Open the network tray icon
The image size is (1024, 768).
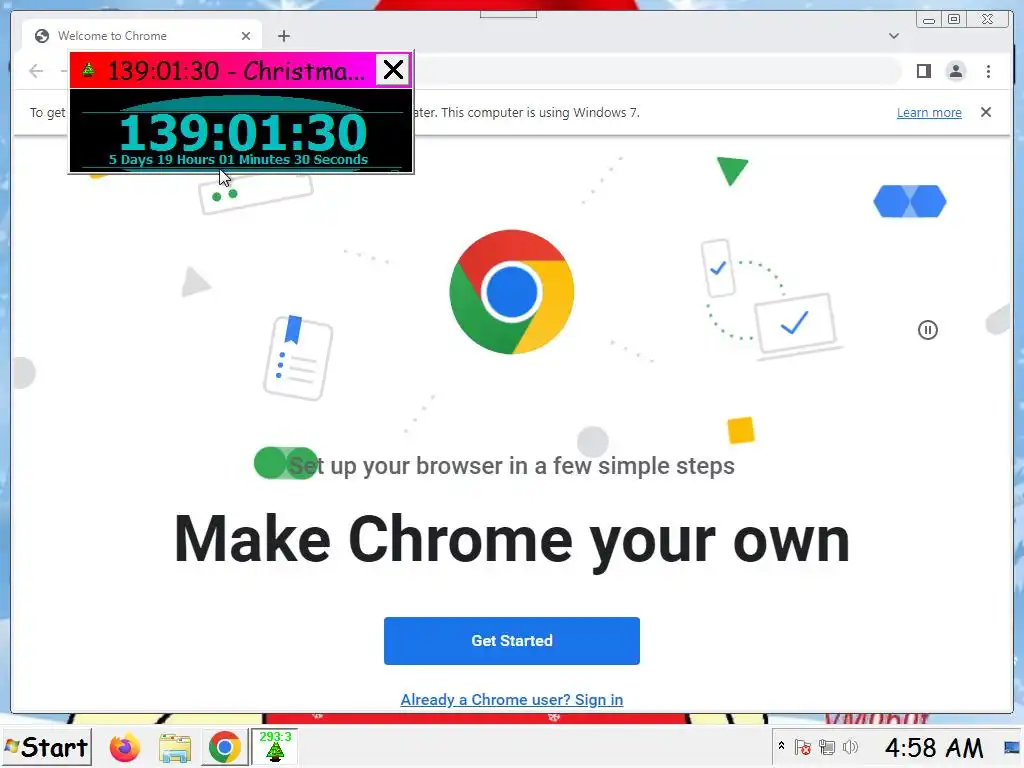pyautogui.click(x=827, y=747)
